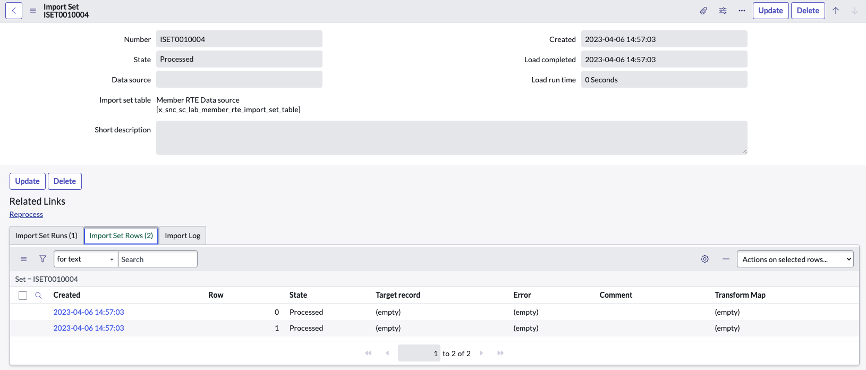Screen dimensions: 866x370
Task: Sort by the Error column header
Action: (522, 295)
